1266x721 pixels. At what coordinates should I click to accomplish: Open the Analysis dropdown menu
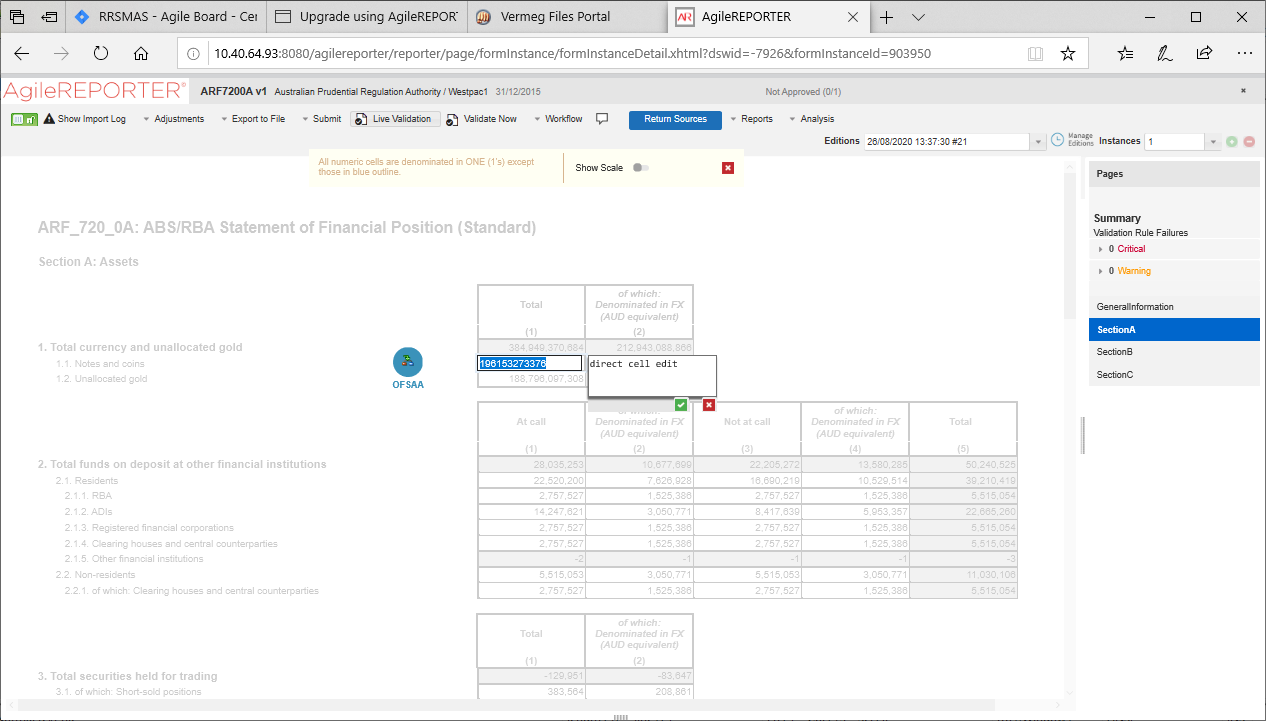(x=812, y=119)
